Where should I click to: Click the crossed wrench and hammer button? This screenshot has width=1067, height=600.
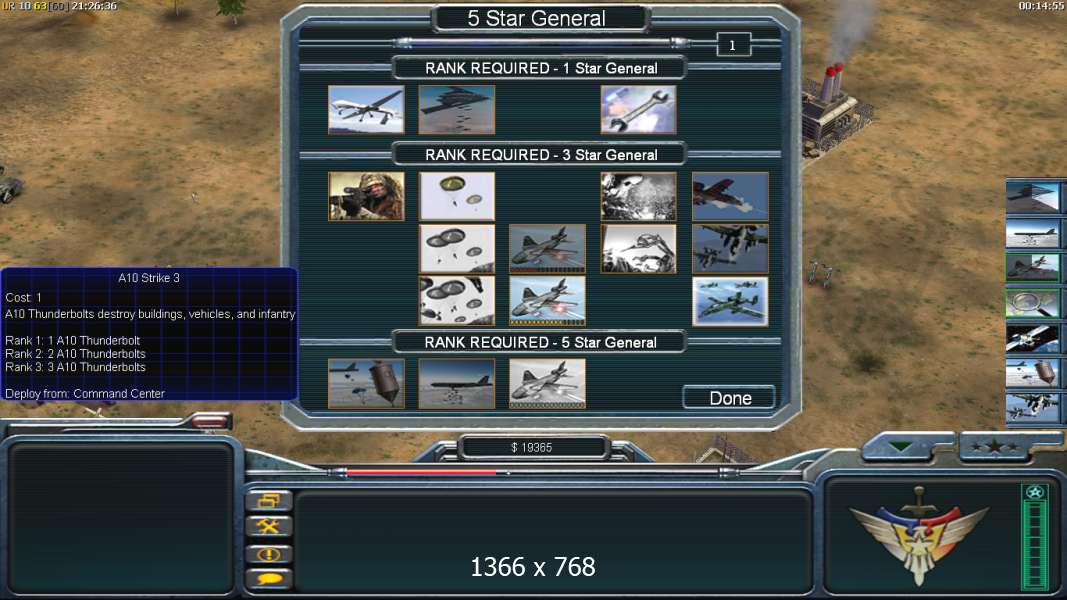(269, 527)
